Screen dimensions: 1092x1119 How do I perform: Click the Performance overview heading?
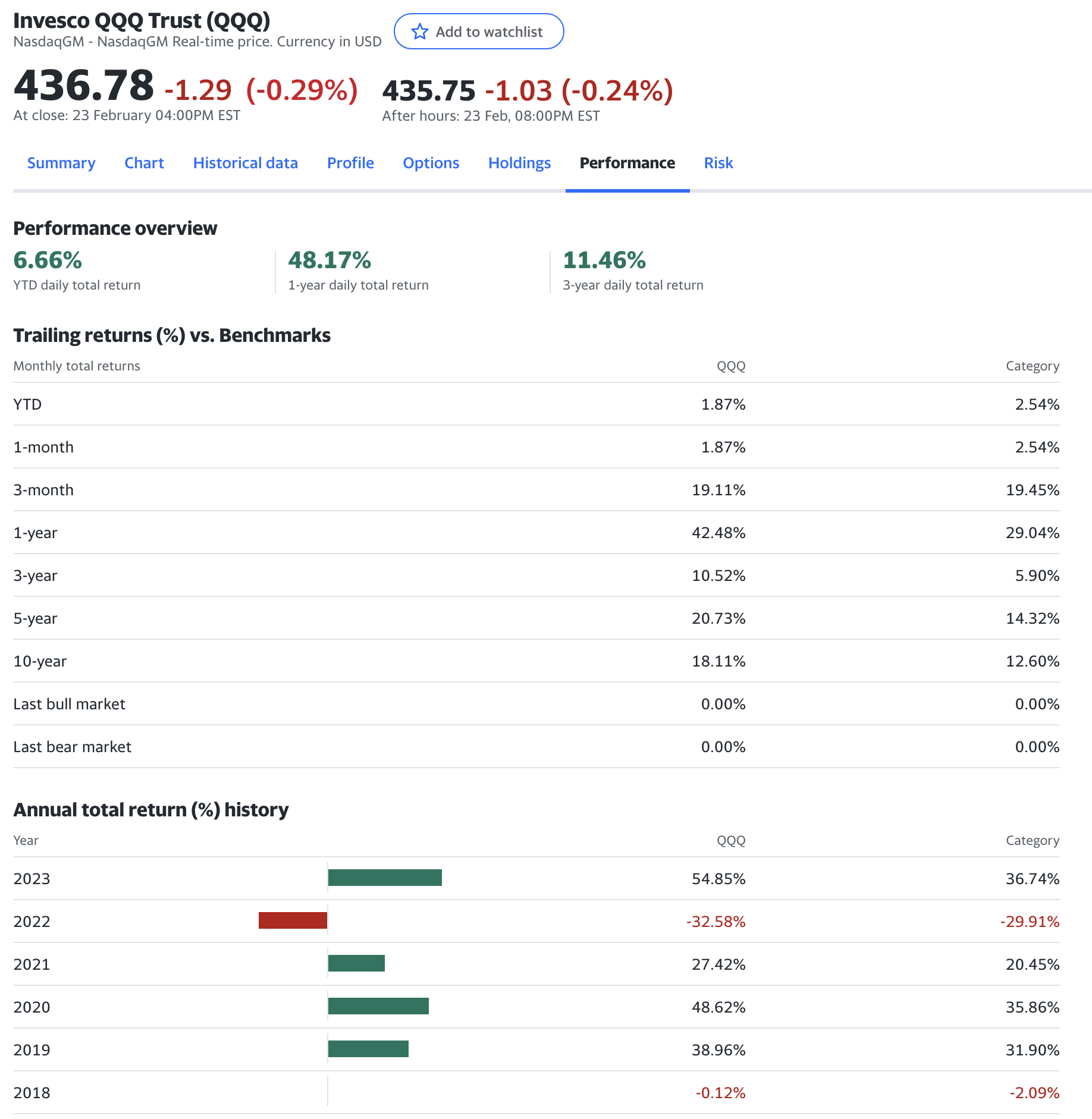pos(115,228)
